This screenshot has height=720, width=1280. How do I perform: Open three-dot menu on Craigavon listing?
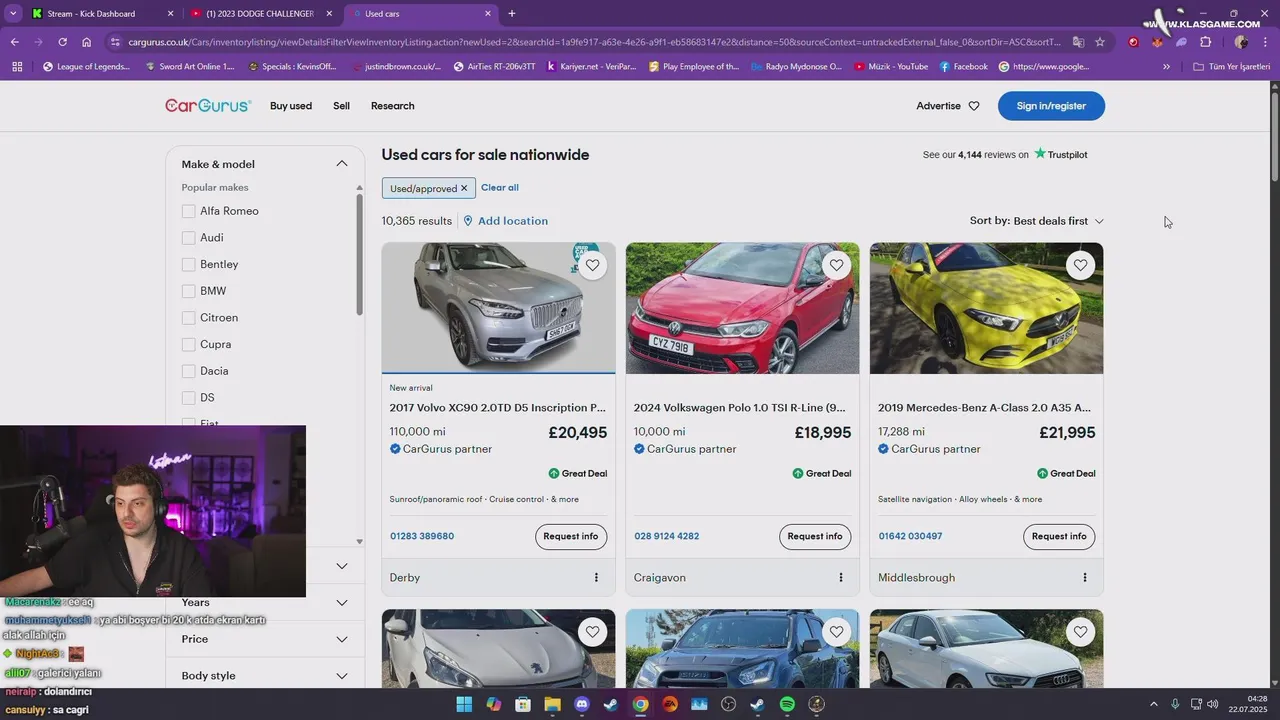[840, 577]
